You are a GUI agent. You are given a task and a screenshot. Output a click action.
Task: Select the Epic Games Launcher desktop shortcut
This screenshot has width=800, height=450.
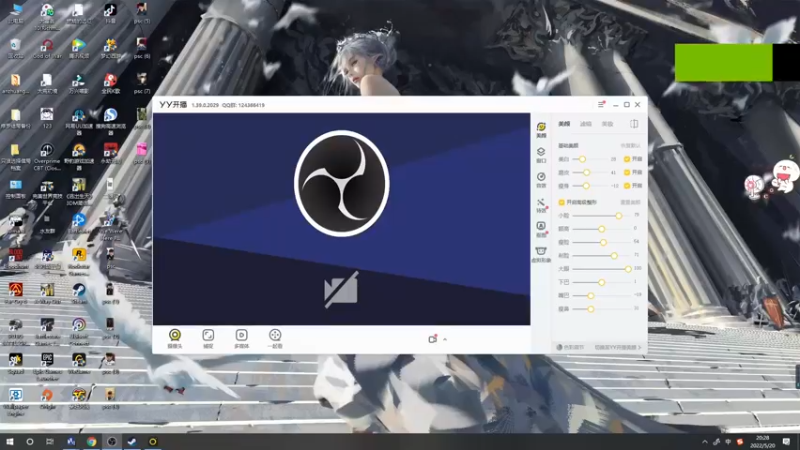pyautogui.click(x=47, y=366)
